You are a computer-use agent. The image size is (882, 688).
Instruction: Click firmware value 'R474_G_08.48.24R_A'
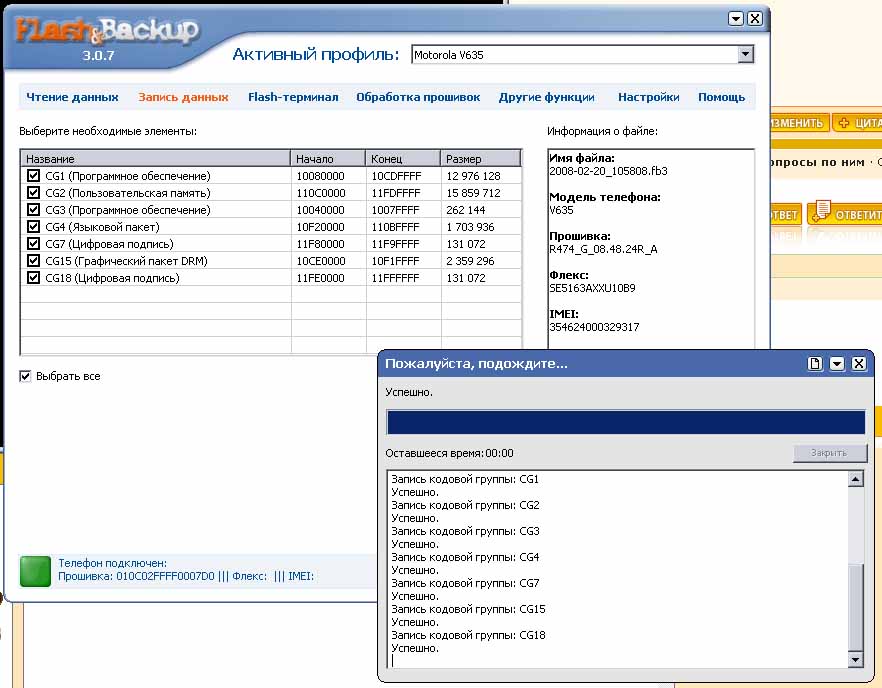(603, 249)
